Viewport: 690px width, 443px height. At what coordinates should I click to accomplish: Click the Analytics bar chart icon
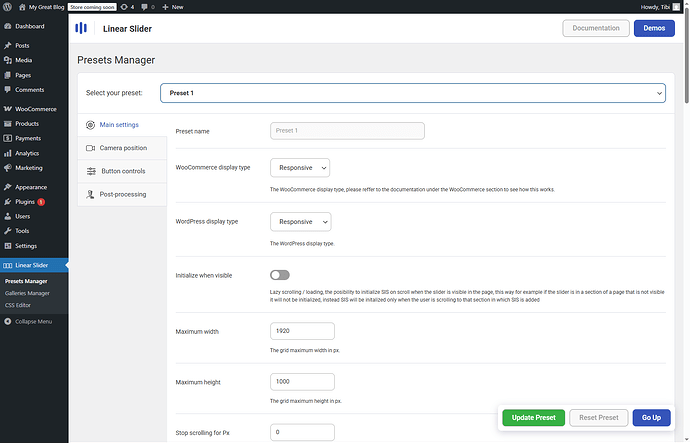coord(7,153)
